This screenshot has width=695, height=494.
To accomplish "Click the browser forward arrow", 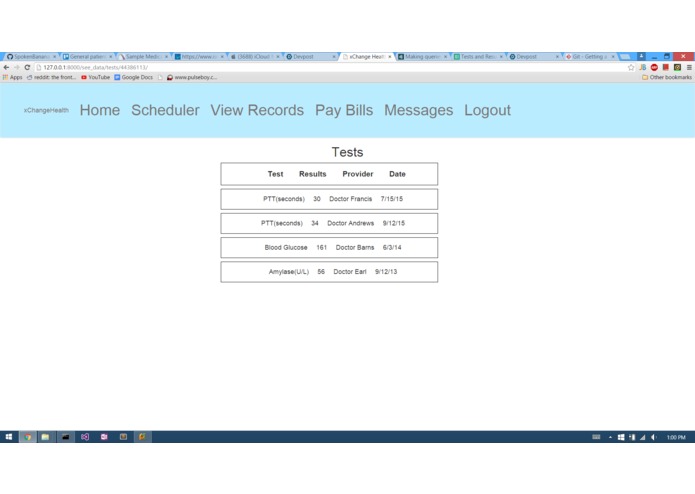I will click(x=16, y=67).
